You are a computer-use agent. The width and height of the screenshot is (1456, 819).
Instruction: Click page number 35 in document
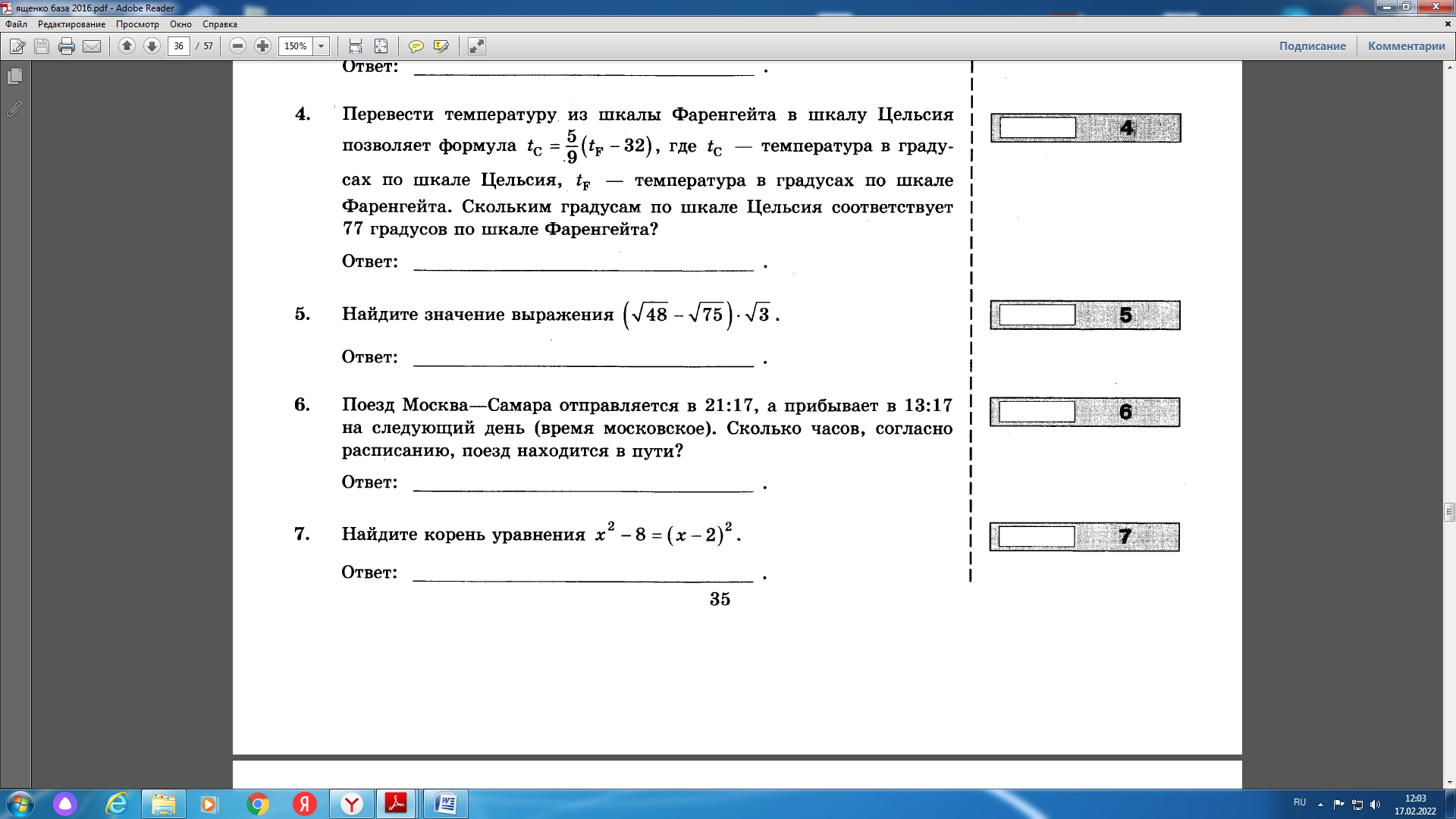coord(720,599)
